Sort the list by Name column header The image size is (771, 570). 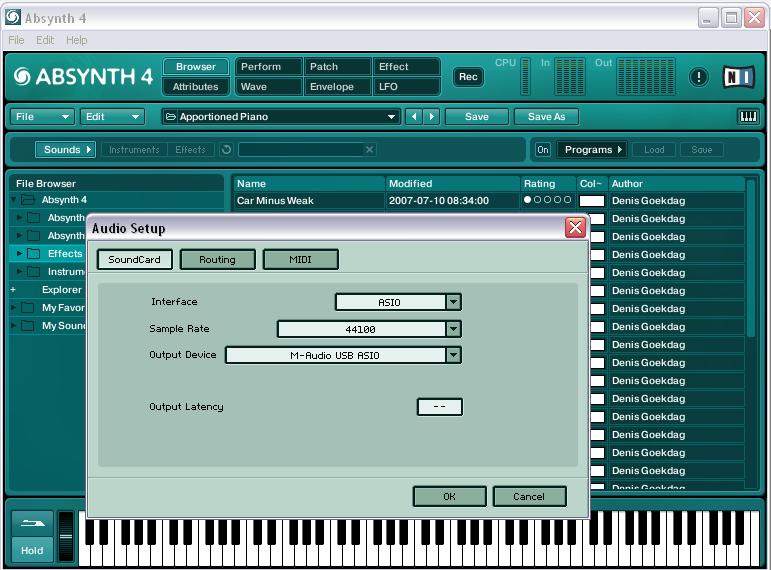[309, 183]
